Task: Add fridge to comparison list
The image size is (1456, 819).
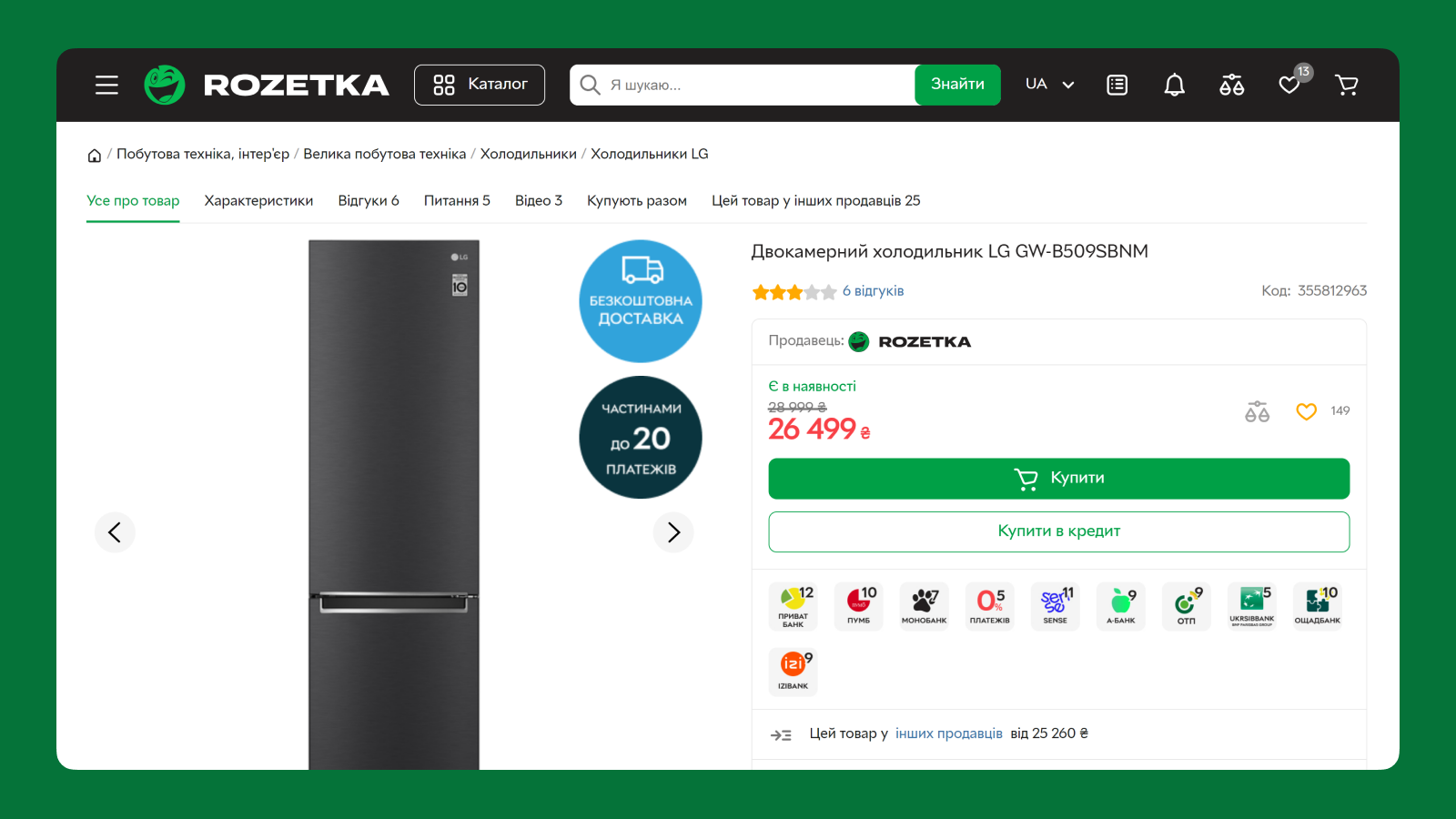Action: pos(1257,411)
